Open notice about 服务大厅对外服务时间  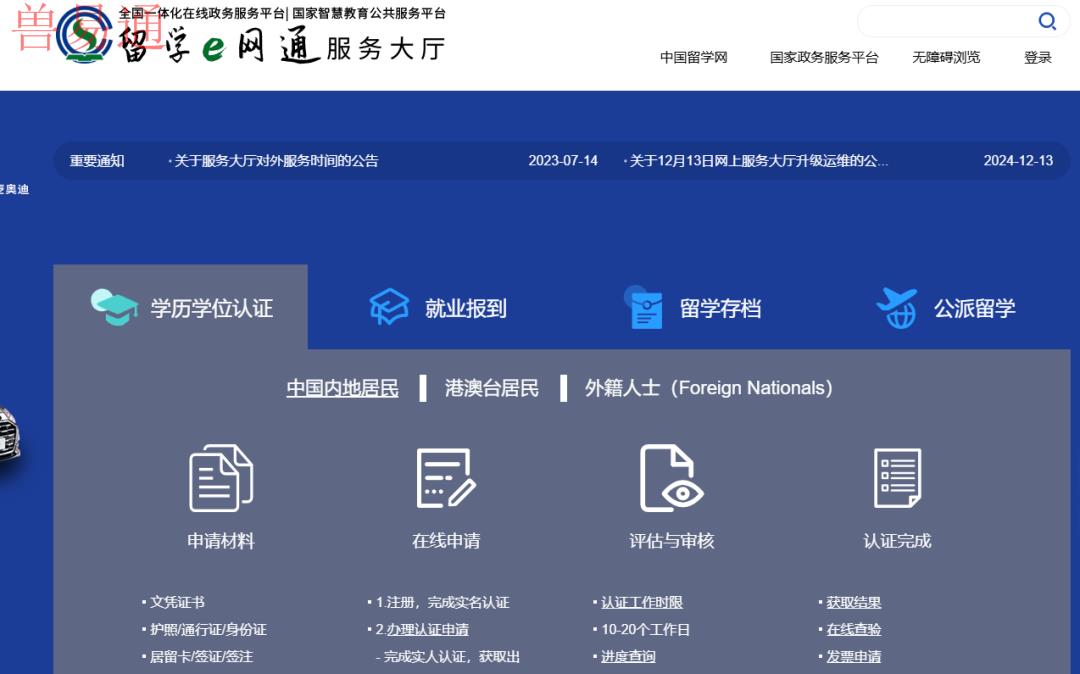(276, 161)
